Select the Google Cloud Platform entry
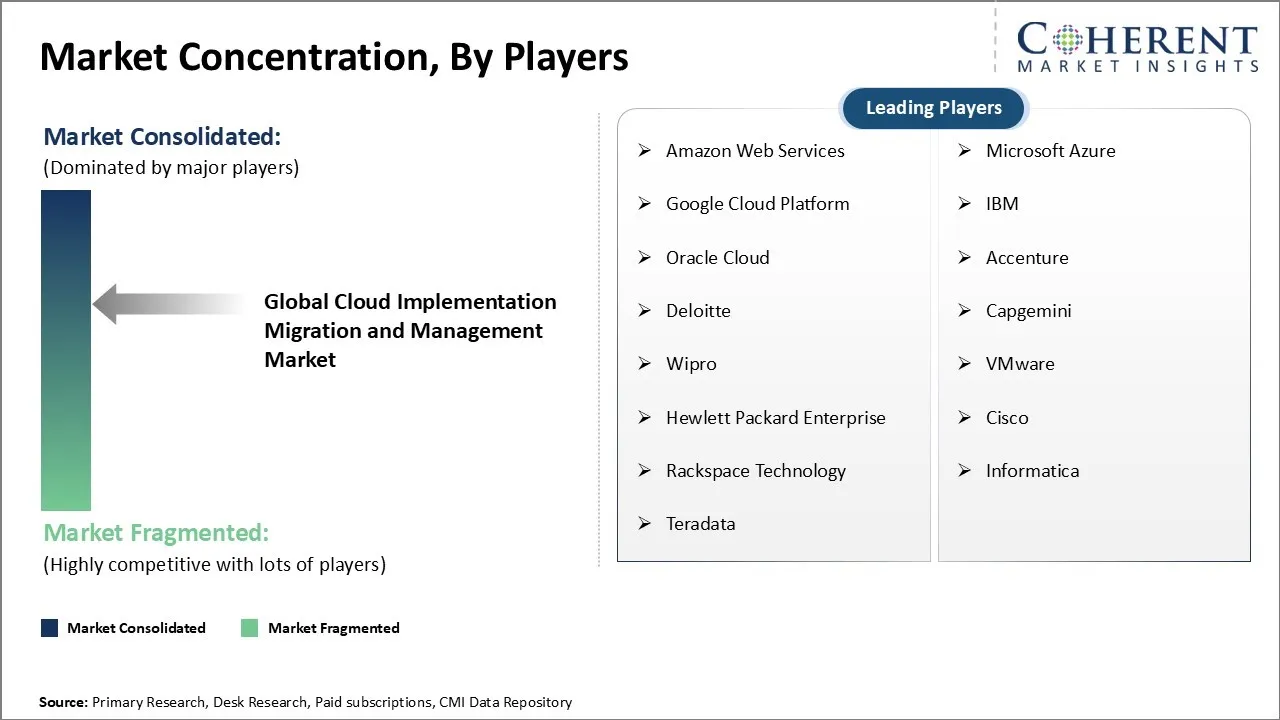 (757, 204)
